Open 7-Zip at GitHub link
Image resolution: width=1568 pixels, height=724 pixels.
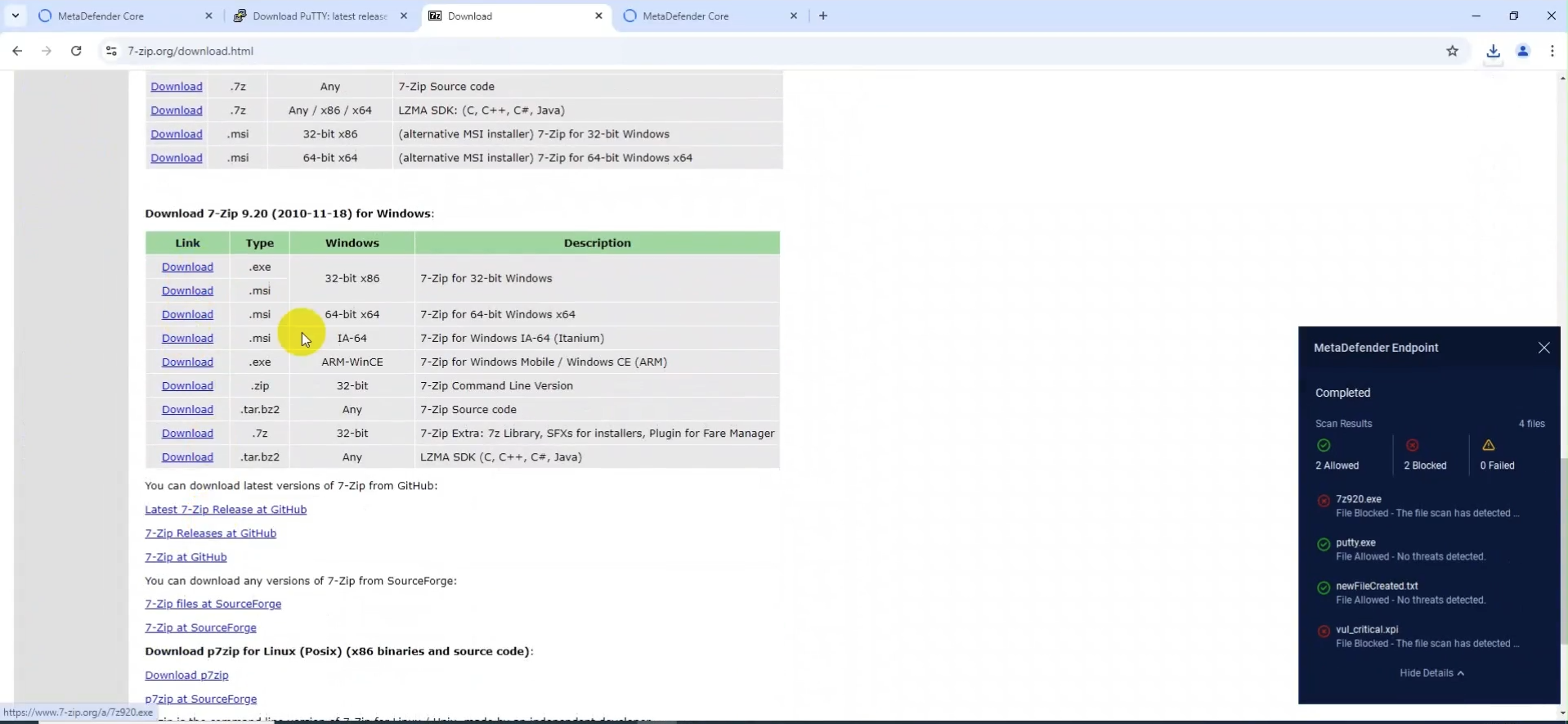coord(186,556)
